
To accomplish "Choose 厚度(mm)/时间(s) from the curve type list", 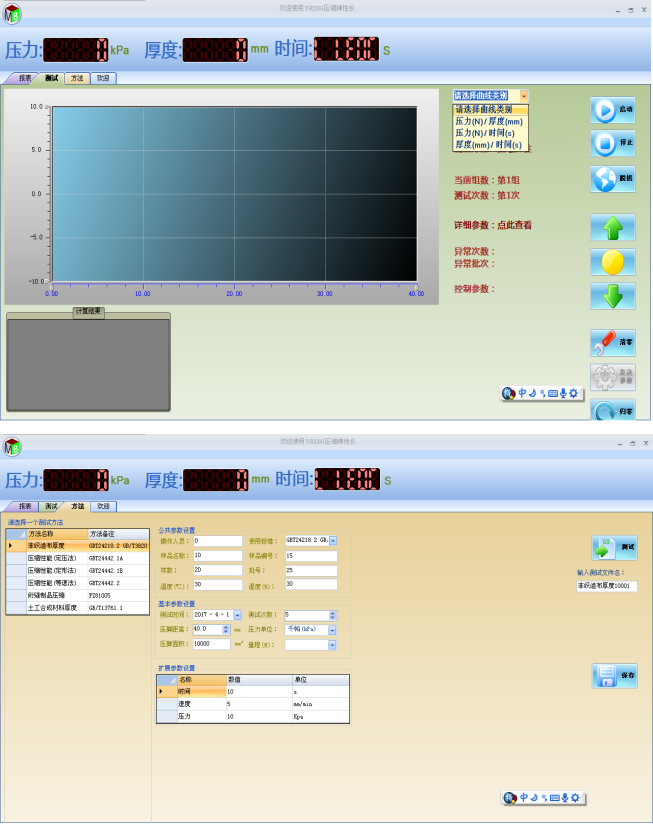I will (x=489, y=144).
